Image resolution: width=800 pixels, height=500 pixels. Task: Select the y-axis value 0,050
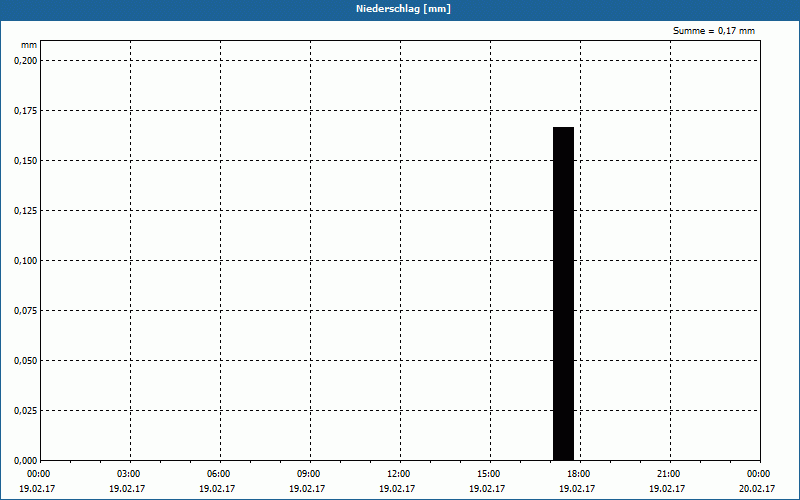pyautogui.click(x=26, y=361)
